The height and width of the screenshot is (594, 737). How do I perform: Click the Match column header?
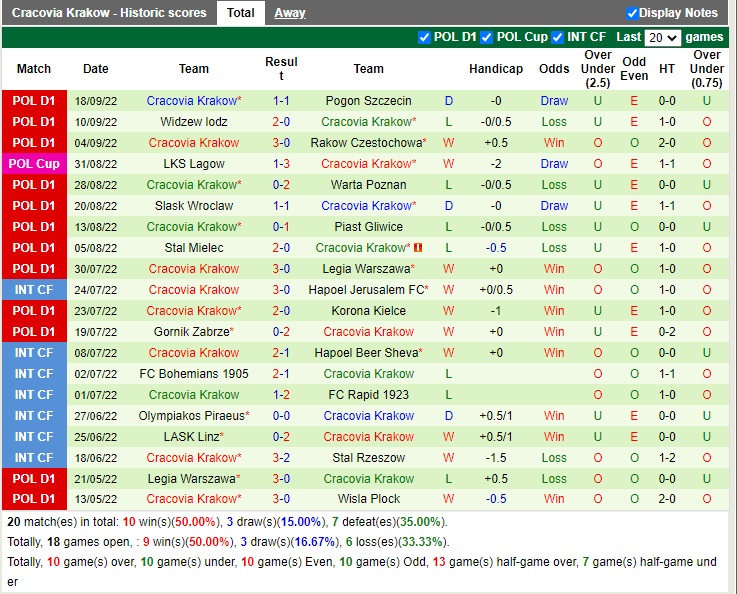pyautogui.click(x=34, y=69)
